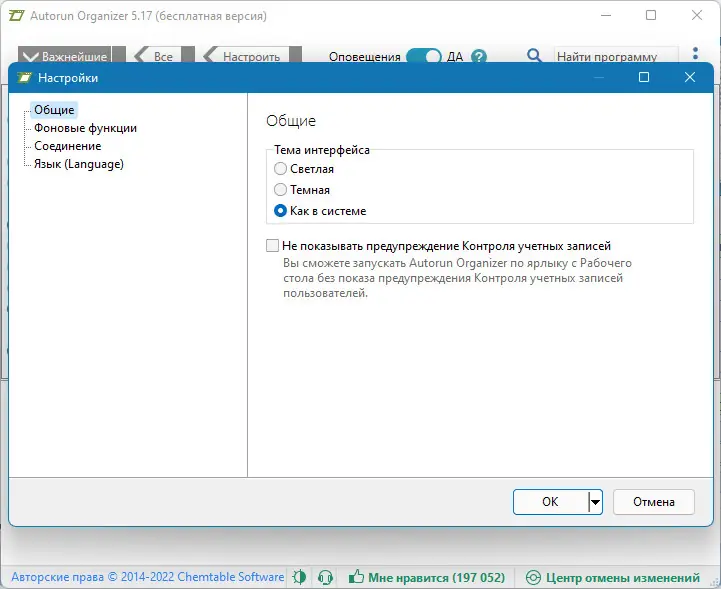Cancel the dialog with Отмена
Image resolution: width=721 pixels, height=589 pixels.
(x=653, y=502)
